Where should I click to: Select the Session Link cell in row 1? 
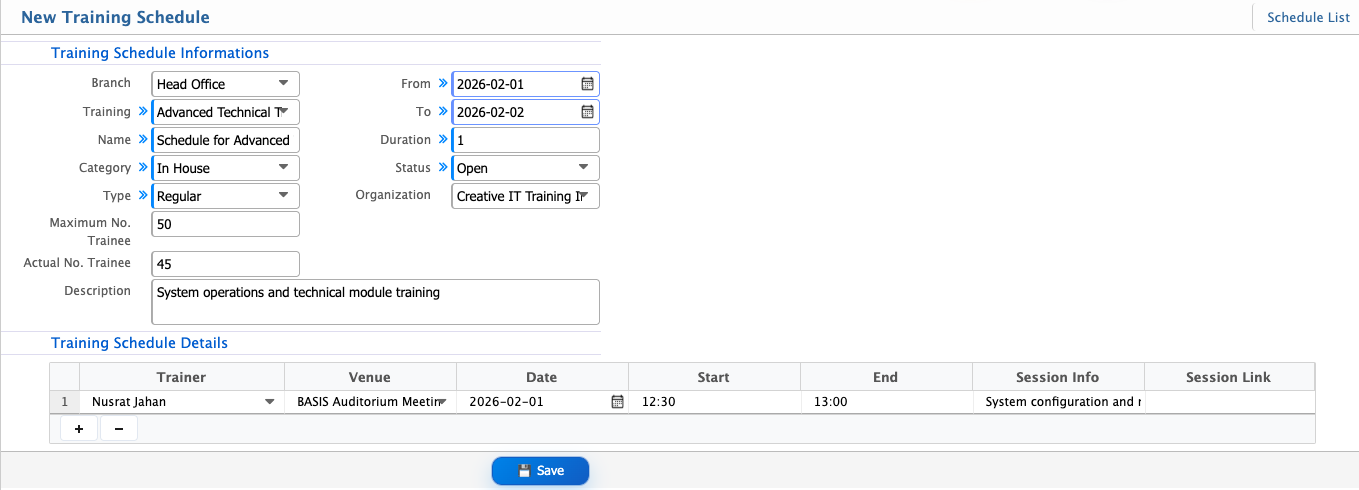(x=1228, y=402)
